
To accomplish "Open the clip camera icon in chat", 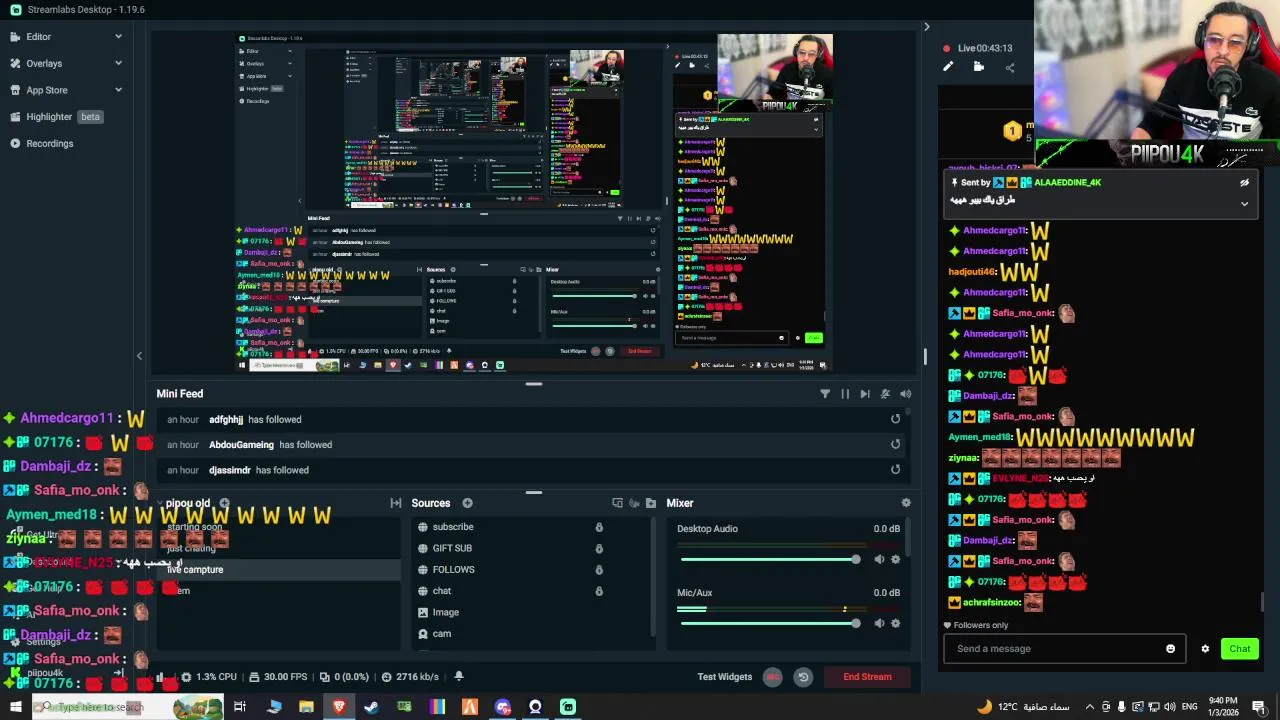I will [979, 67].
